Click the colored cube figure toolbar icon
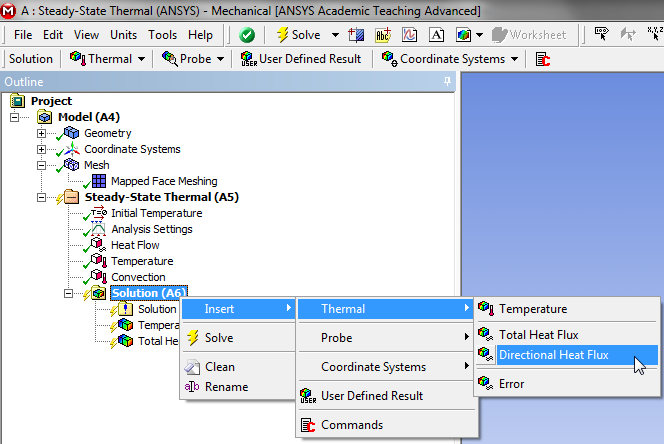The image size is (664, 444). (463, 35)
